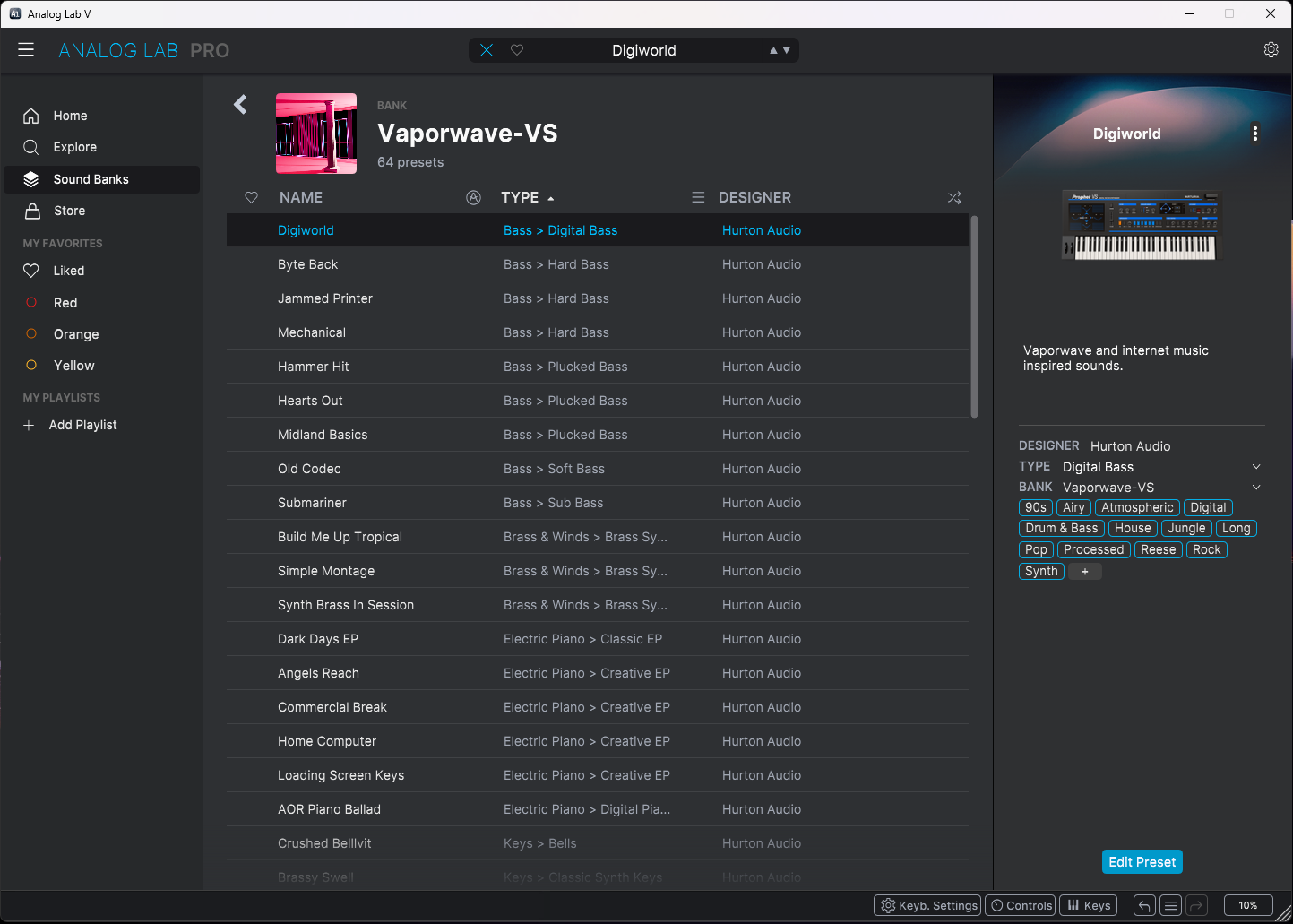
Task: Select the Dark Days EP preset
Action: [598, 639]
